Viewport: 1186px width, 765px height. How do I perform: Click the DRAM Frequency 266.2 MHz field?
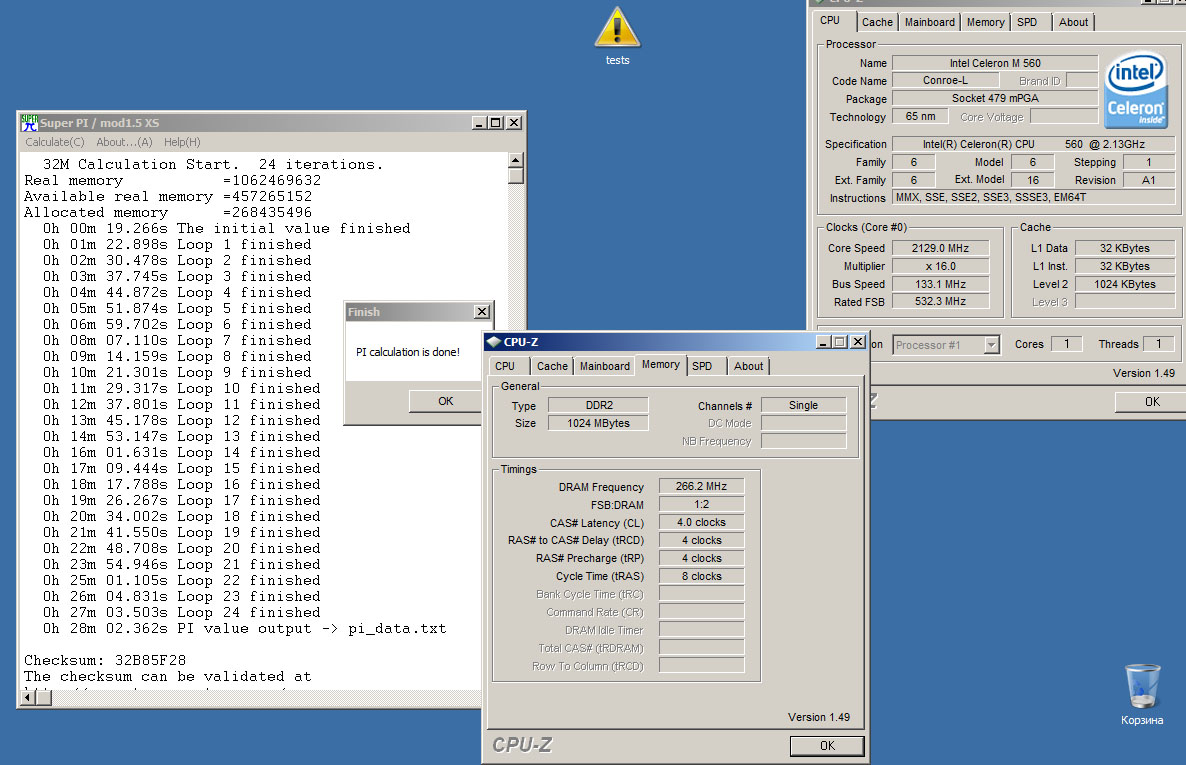[x=701, y=487]
